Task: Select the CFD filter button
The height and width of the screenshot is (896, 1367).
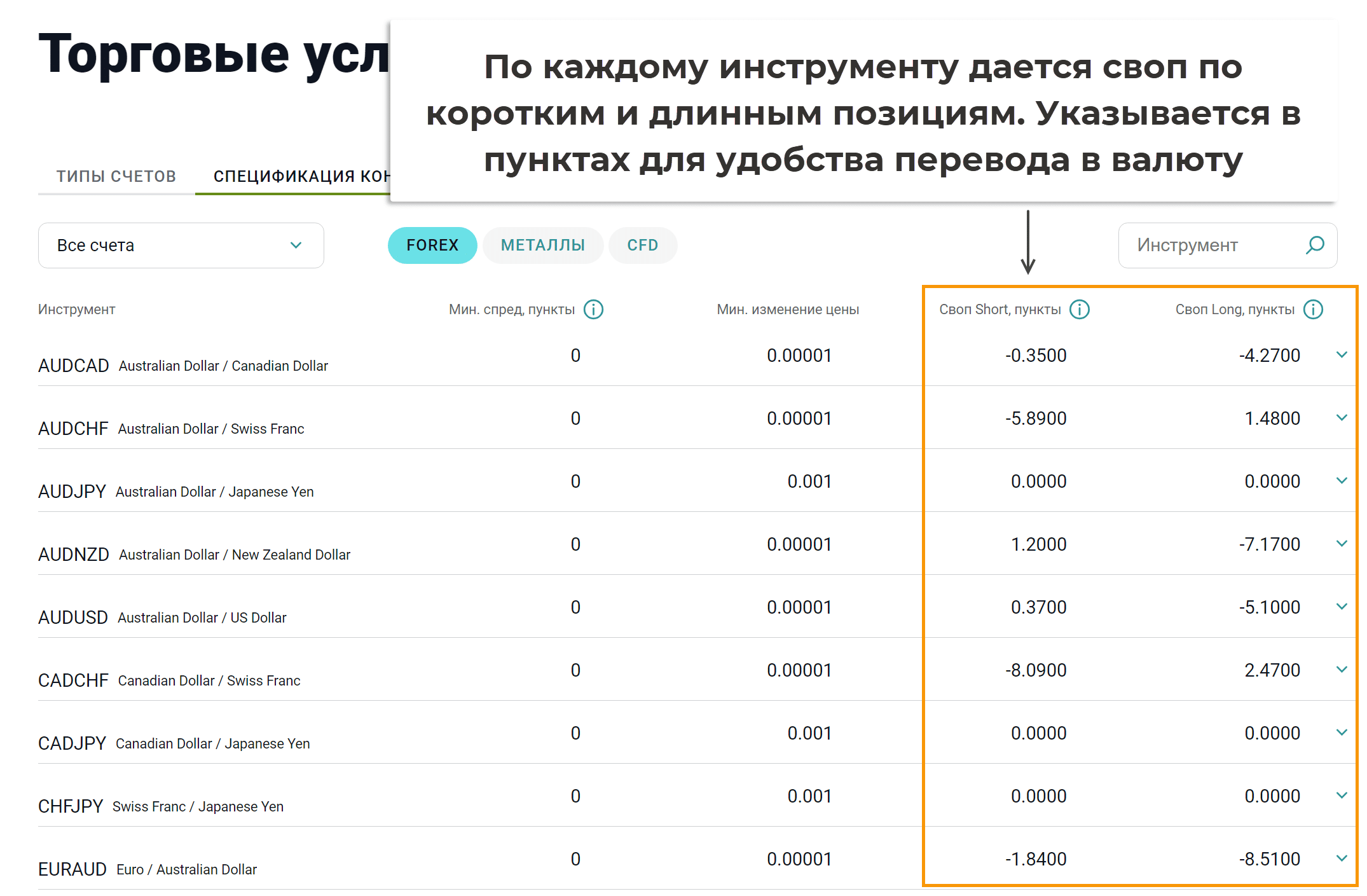Action: (x=642, y=245)
